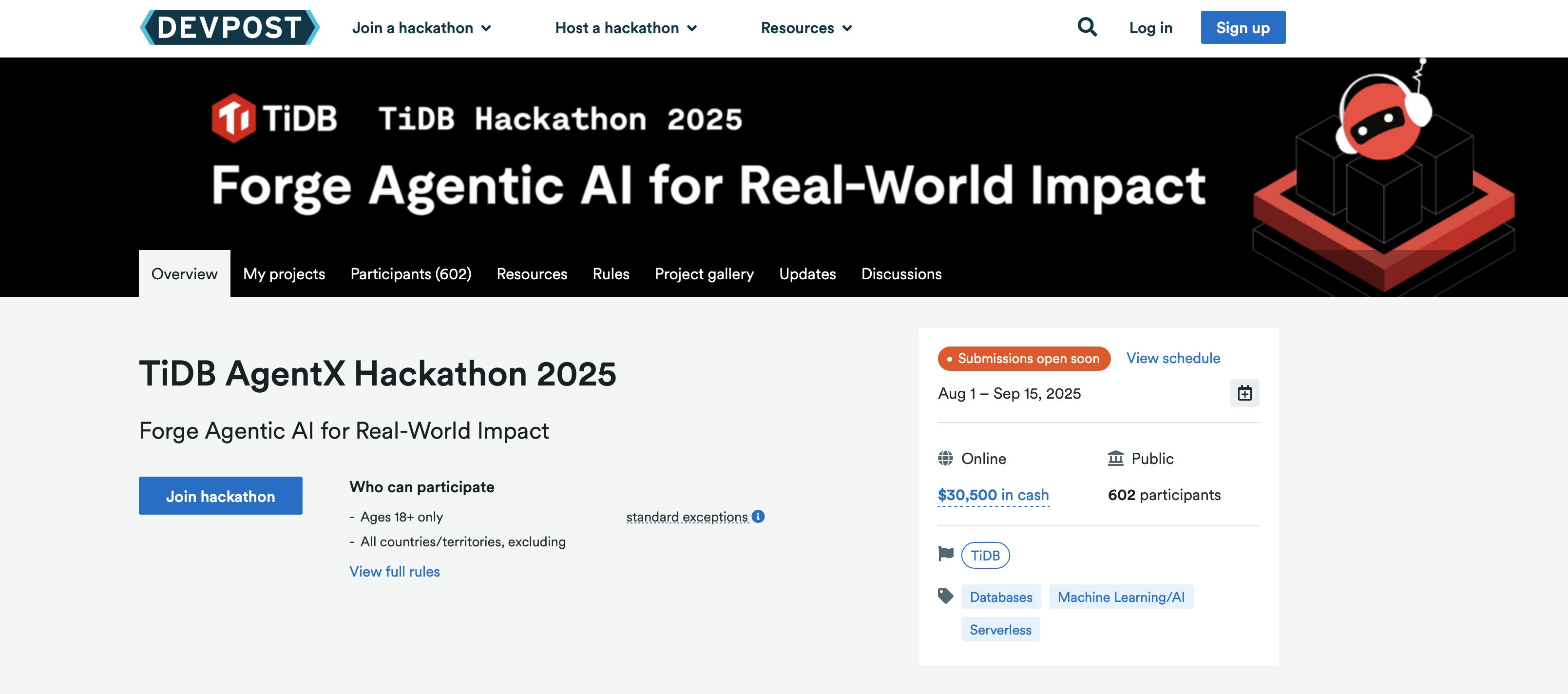This screenshot has height=694, width=1568.
Task: Click the search magnifier icon
Action: coord(1087,27)
